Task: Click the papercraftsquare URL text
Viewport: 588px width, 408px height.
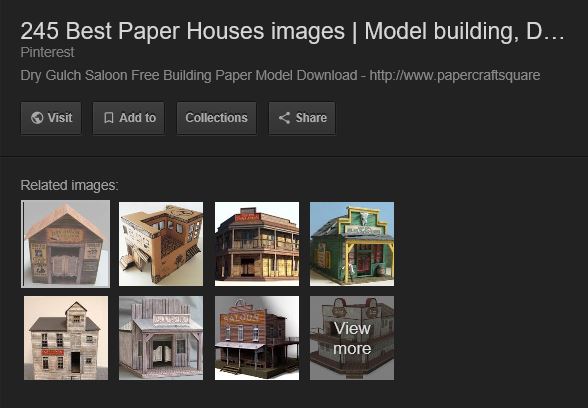Action: pyautogui.click(x=454, y=75)
